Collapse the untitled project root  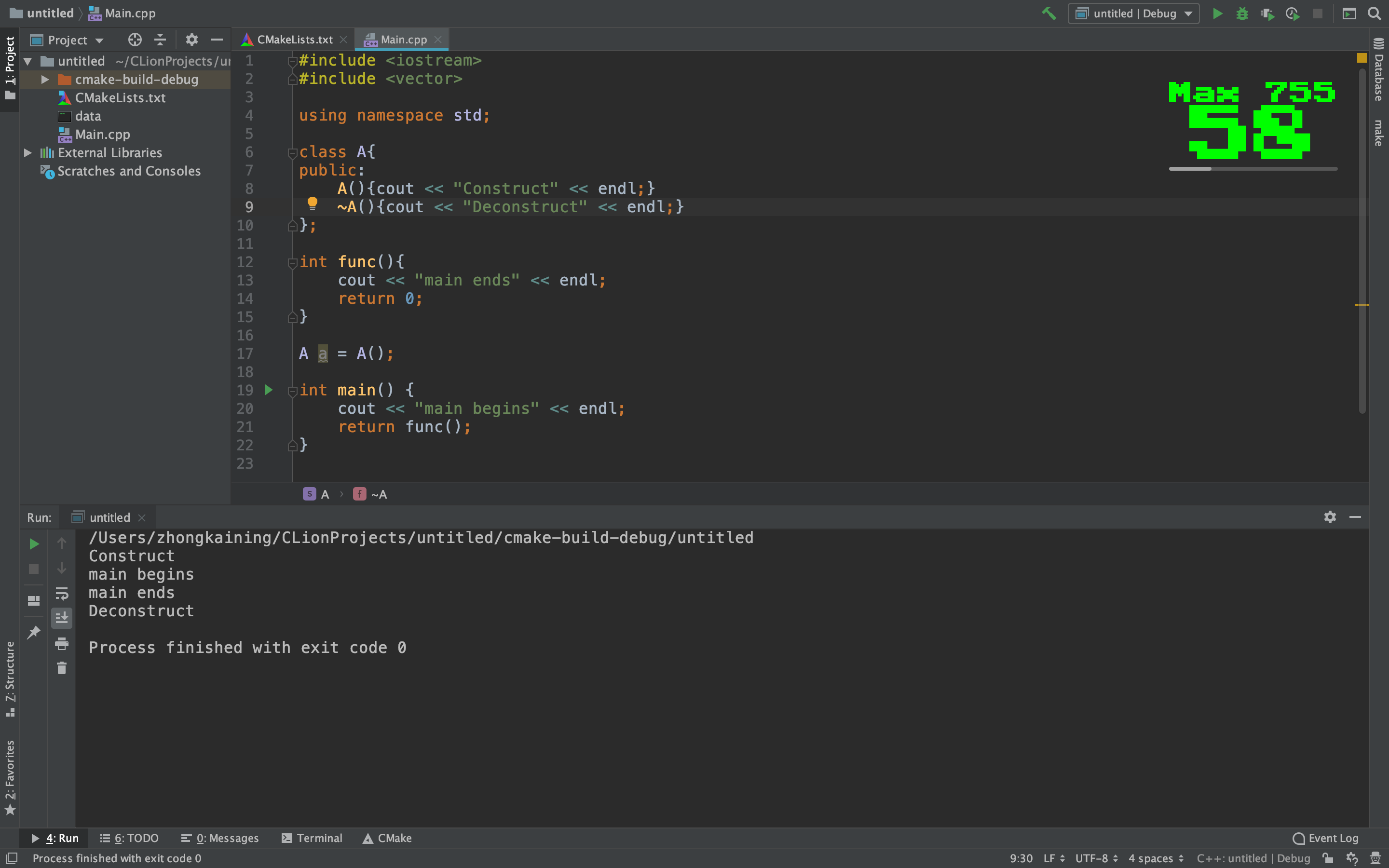tap(27, 61)
